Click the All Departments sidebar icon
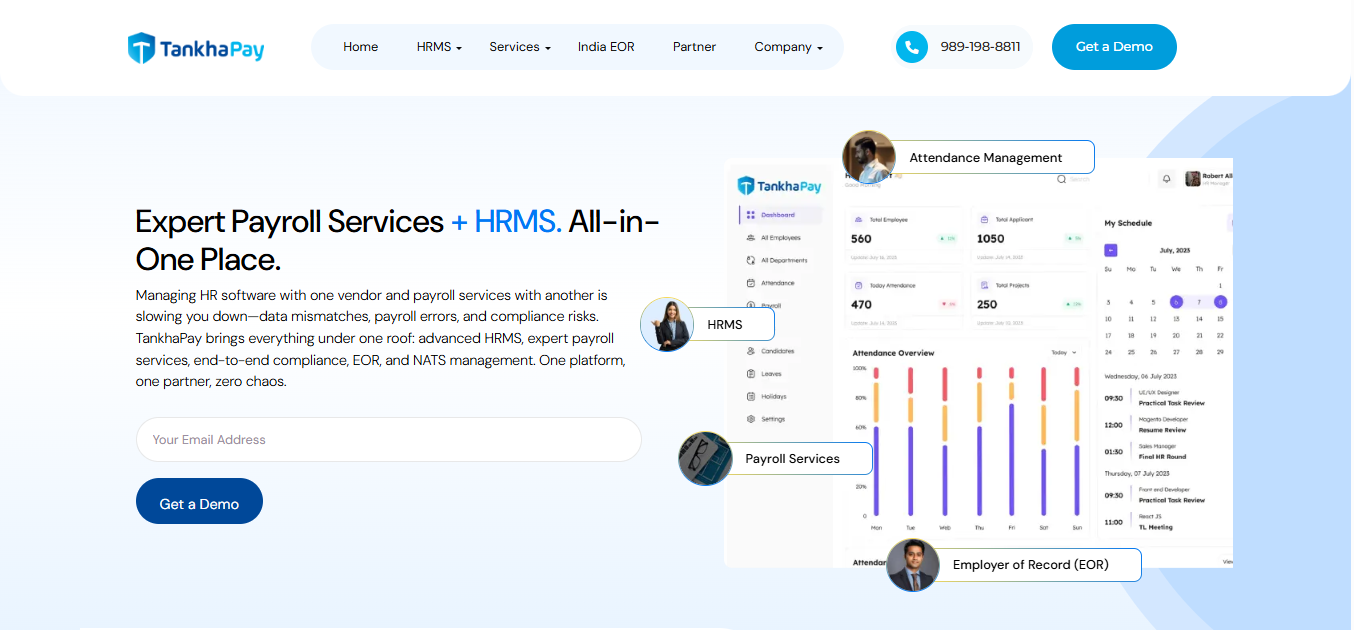 point(751,260)
